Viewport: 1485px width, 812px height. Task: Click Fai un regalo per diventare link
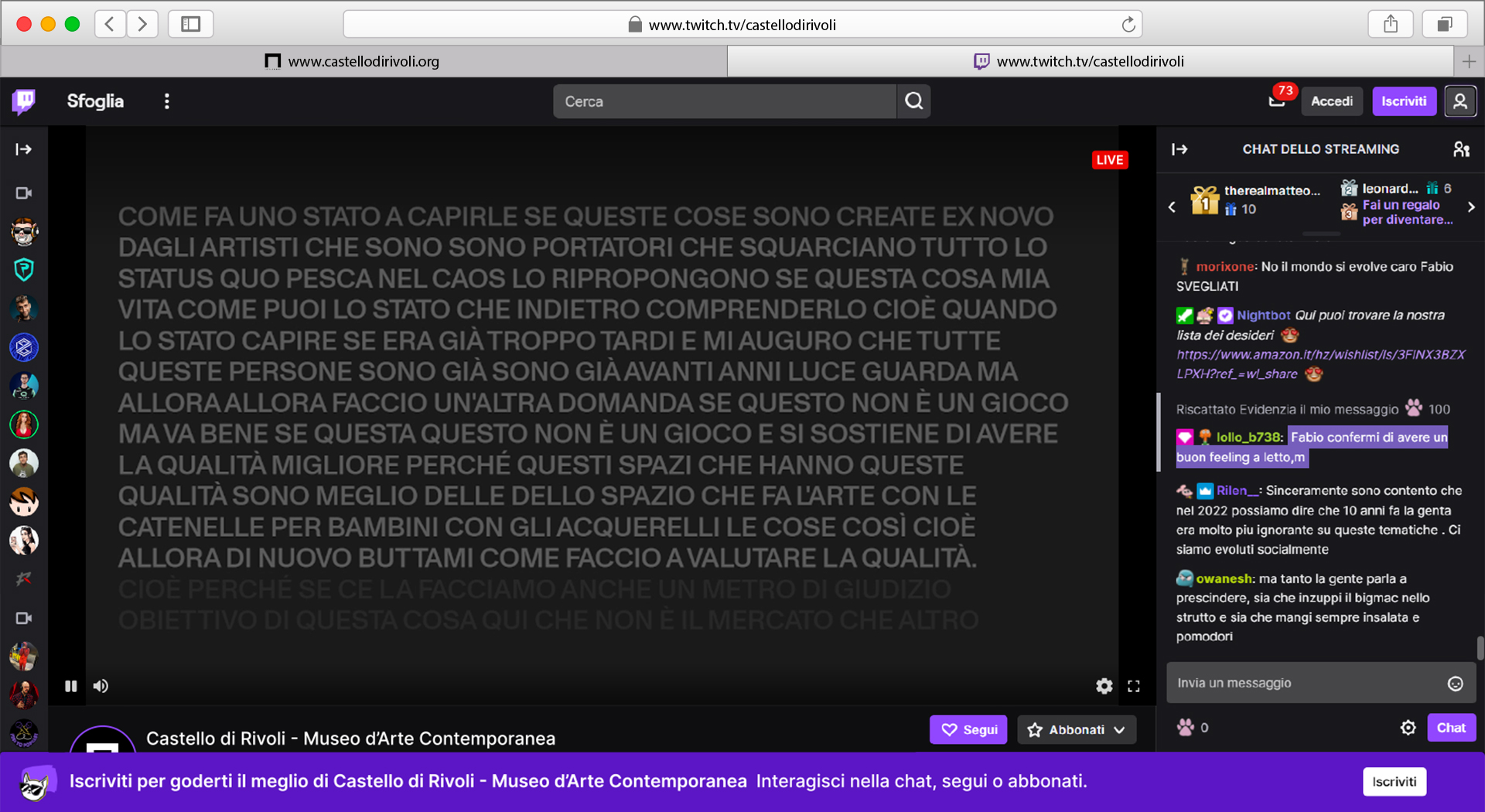[1407, 213]
